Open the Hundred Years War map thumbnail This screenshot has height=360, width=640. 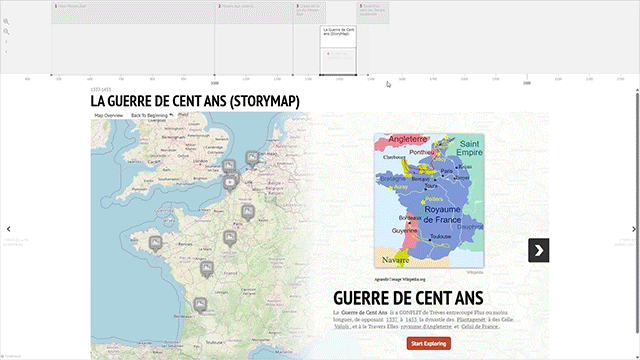coord(429,201)
